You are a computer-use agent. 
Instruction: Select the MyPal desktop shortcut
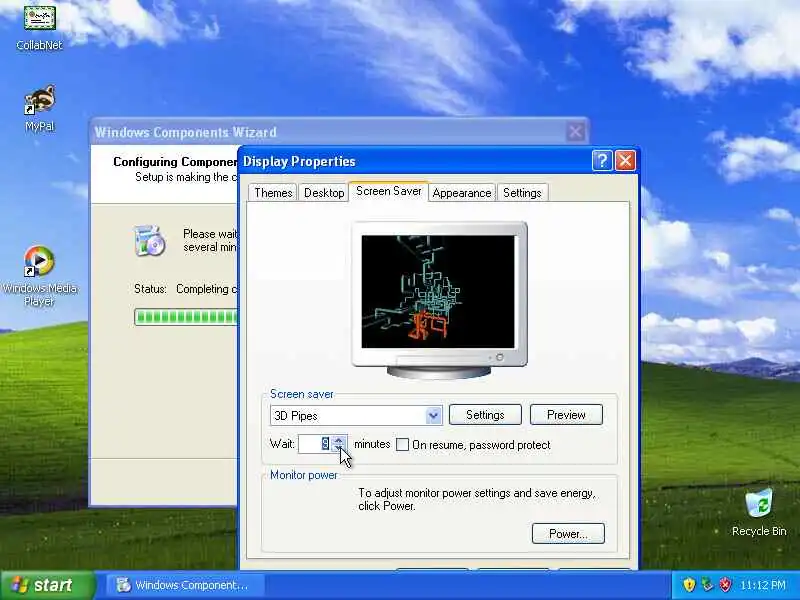click(39, 108)
